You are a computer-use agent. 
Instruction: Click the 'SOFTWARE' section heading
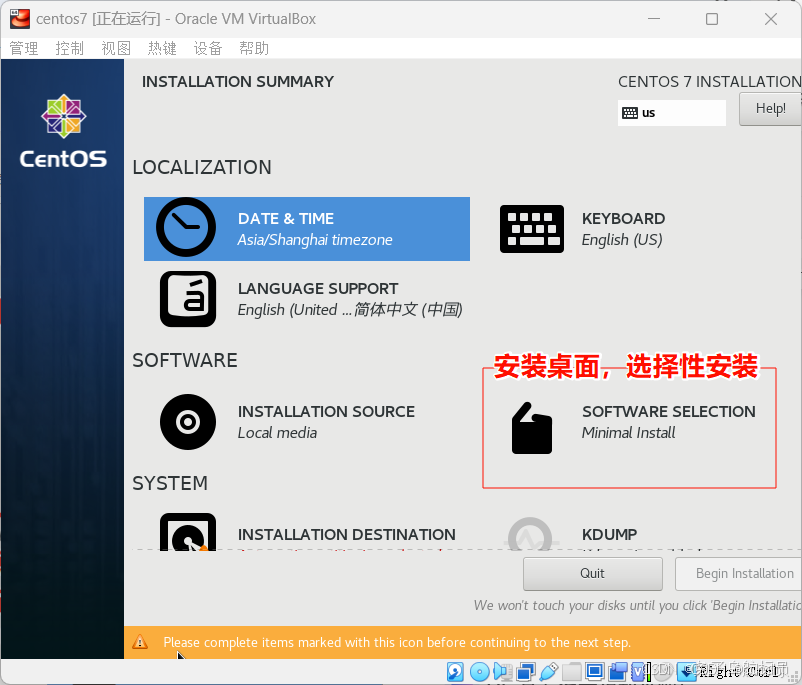pyautogui.click(x=185, y=360)
